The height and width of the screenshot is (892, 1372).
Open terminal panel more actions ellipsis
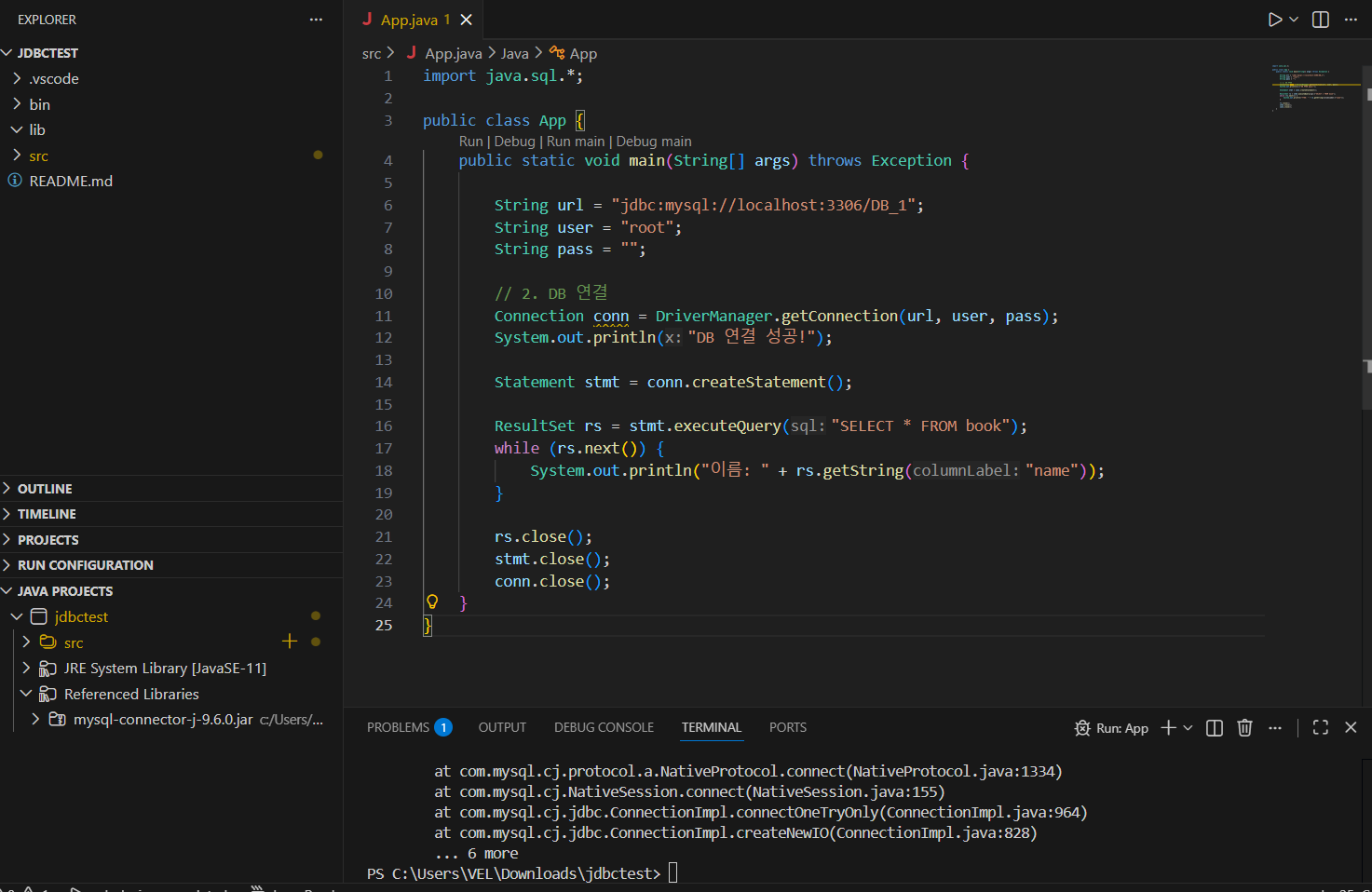pyautogui.click(x=1275, y=728)
